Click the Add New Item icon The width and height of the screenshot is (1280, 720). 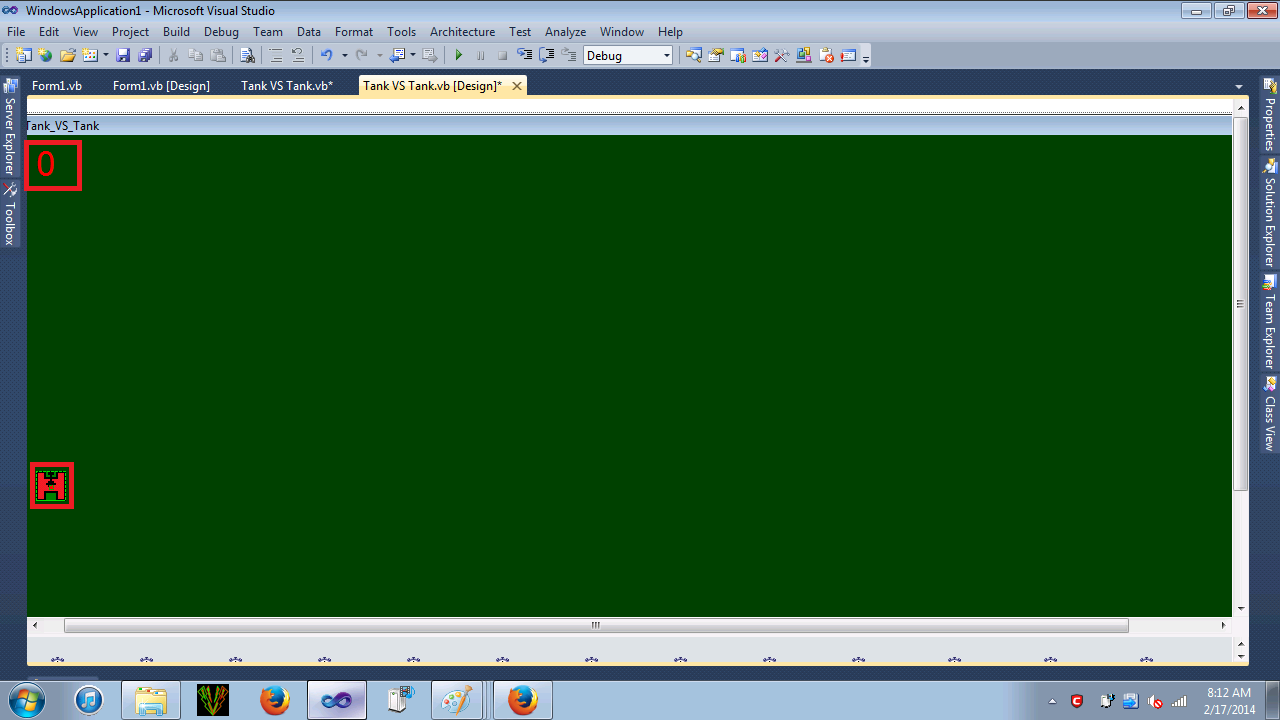coord(90,56)
